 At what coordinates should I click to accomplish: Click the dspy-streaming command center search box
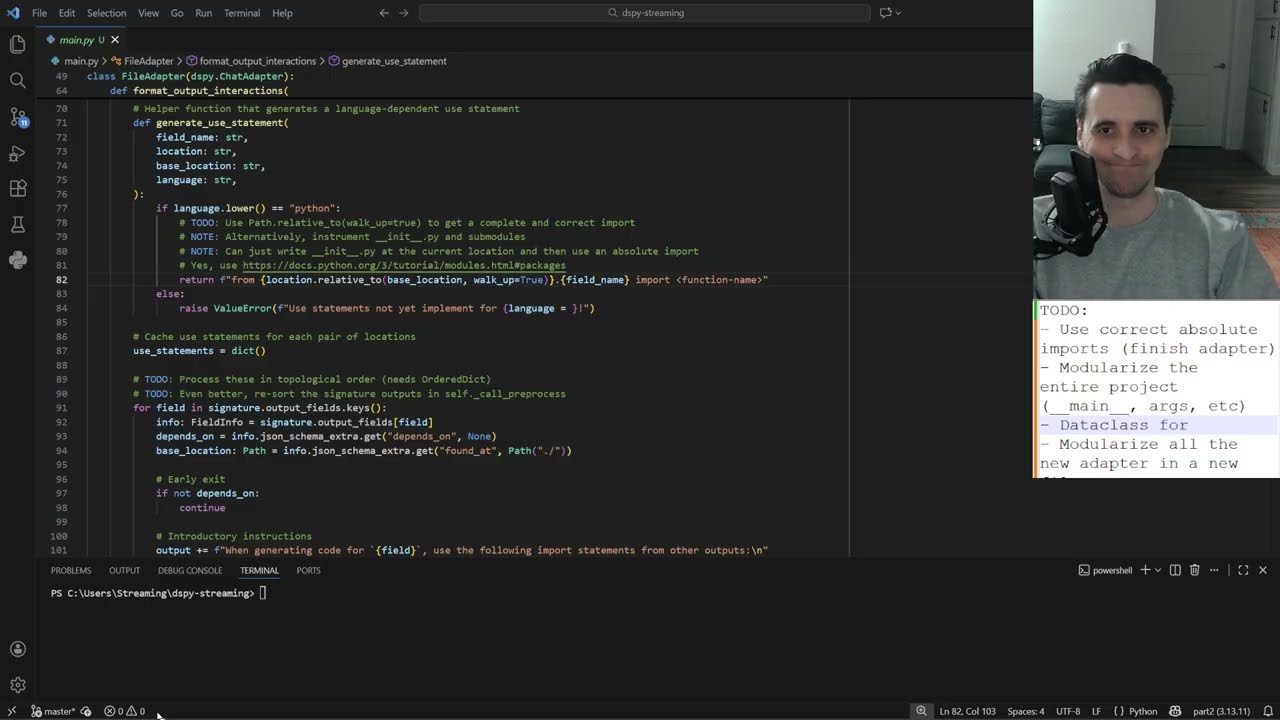[x=644, y=13]
